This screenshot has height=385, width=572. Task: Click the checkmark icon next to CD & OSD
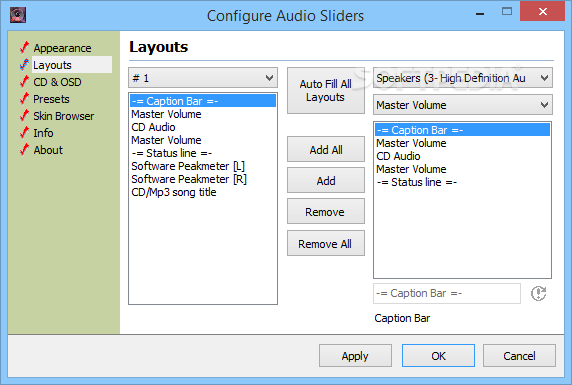click(x=24, y=81)
